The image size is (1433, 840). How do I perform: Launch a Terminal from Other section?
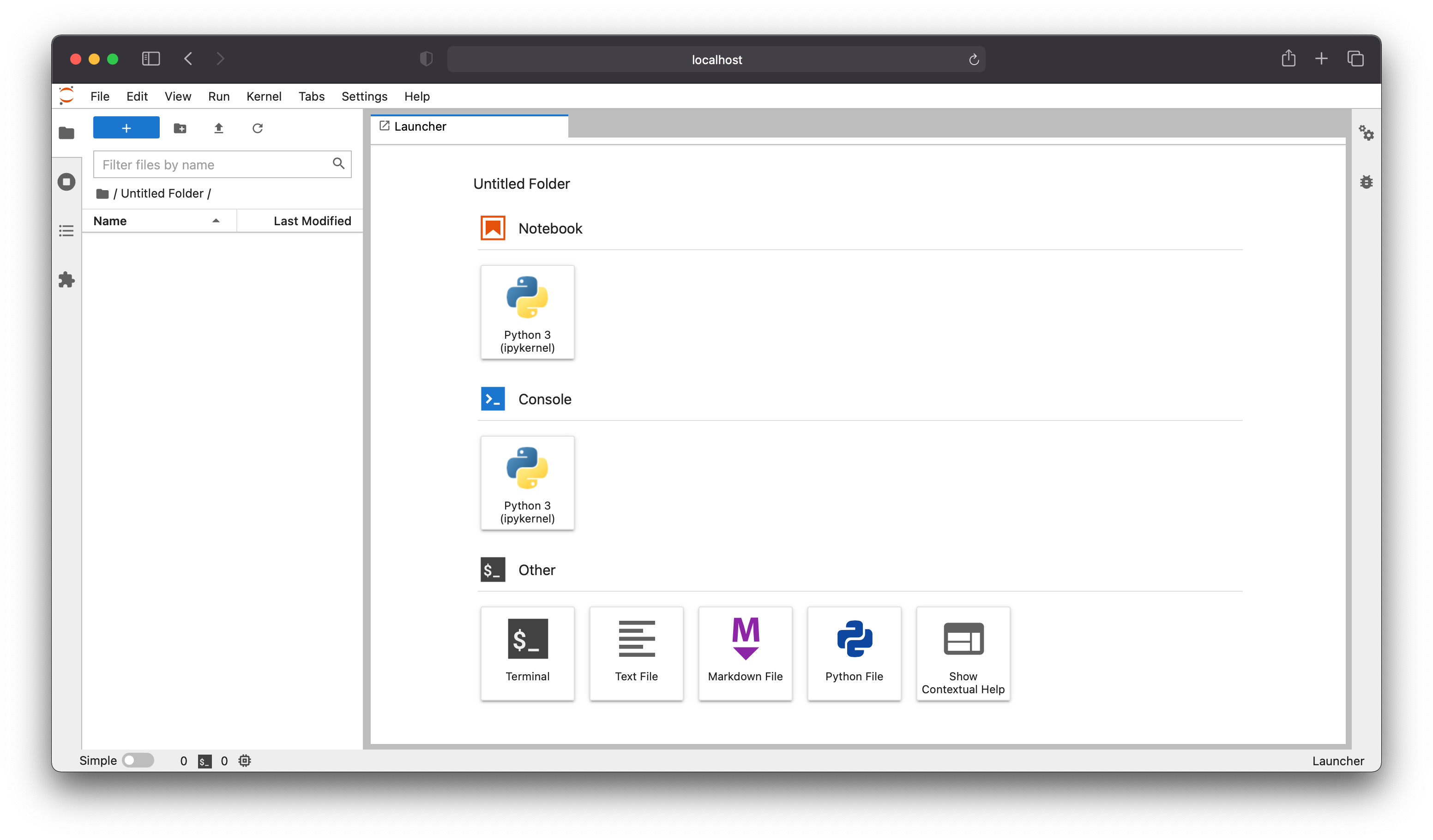click(527, 653)
